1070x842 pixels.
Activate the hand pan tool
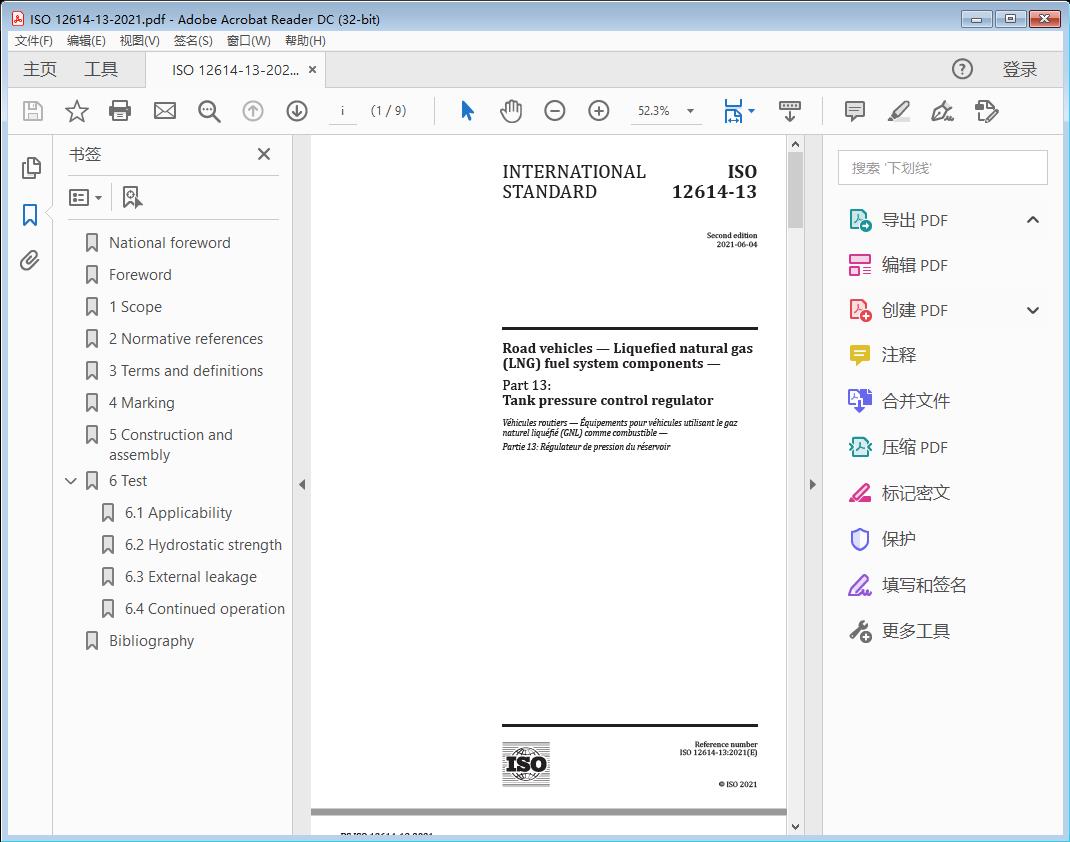click(x=510, y=111)
